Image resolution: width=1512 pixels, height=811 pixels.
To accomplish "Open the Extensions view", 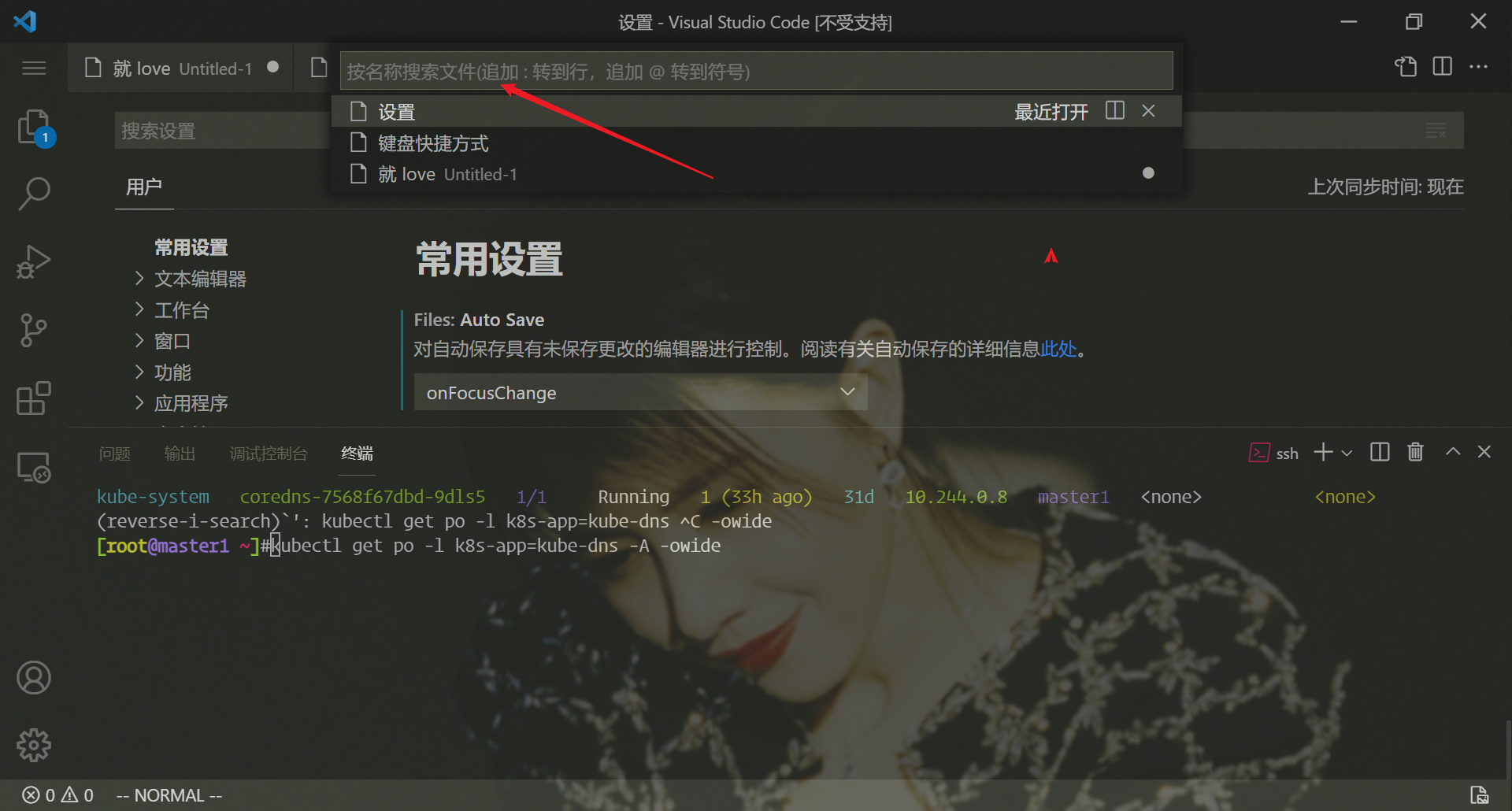I will click(x=34, y=398).
